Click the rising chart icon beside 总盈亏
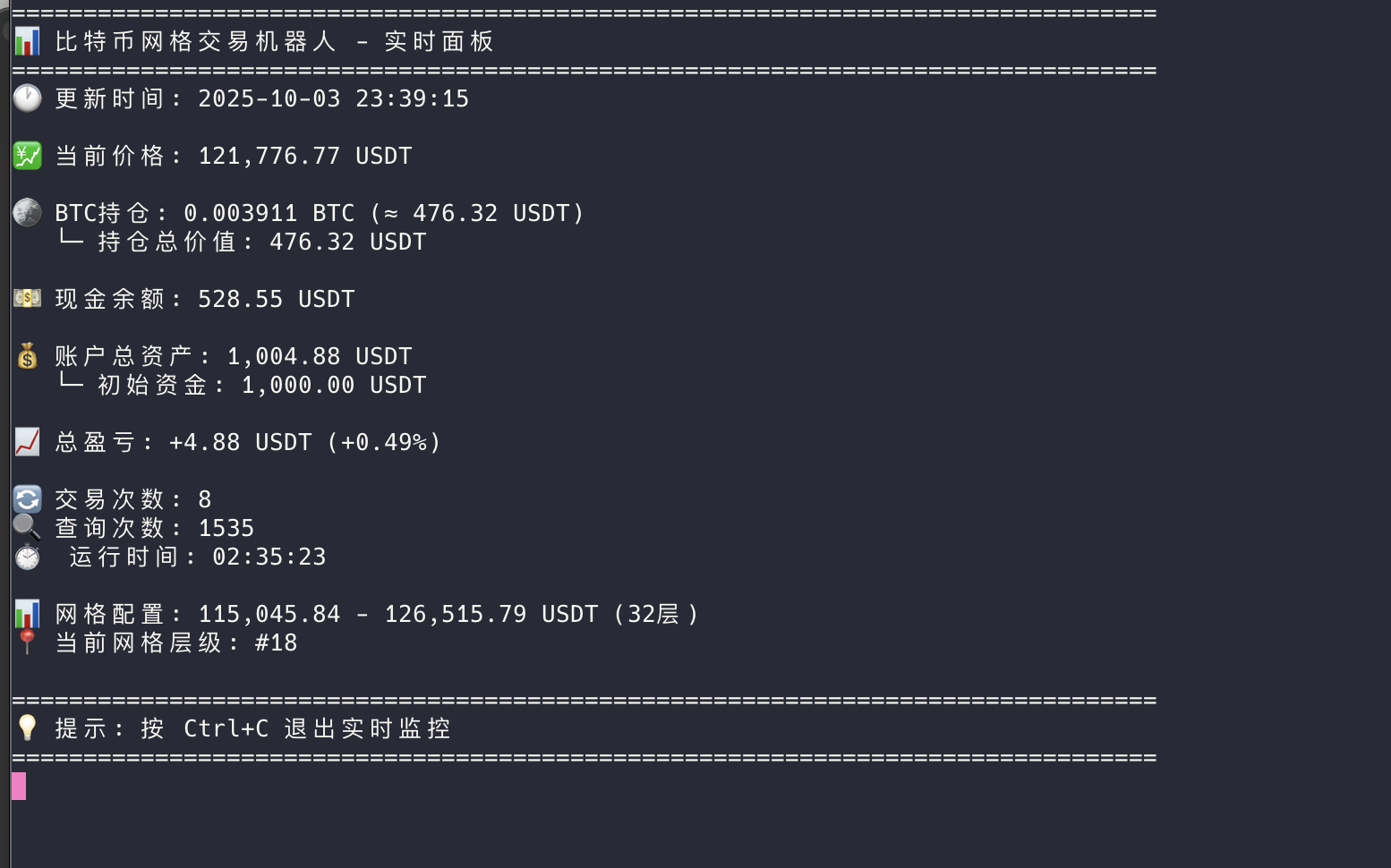The height and width of the screenshot is (868, 1391). tap(27, 442)
